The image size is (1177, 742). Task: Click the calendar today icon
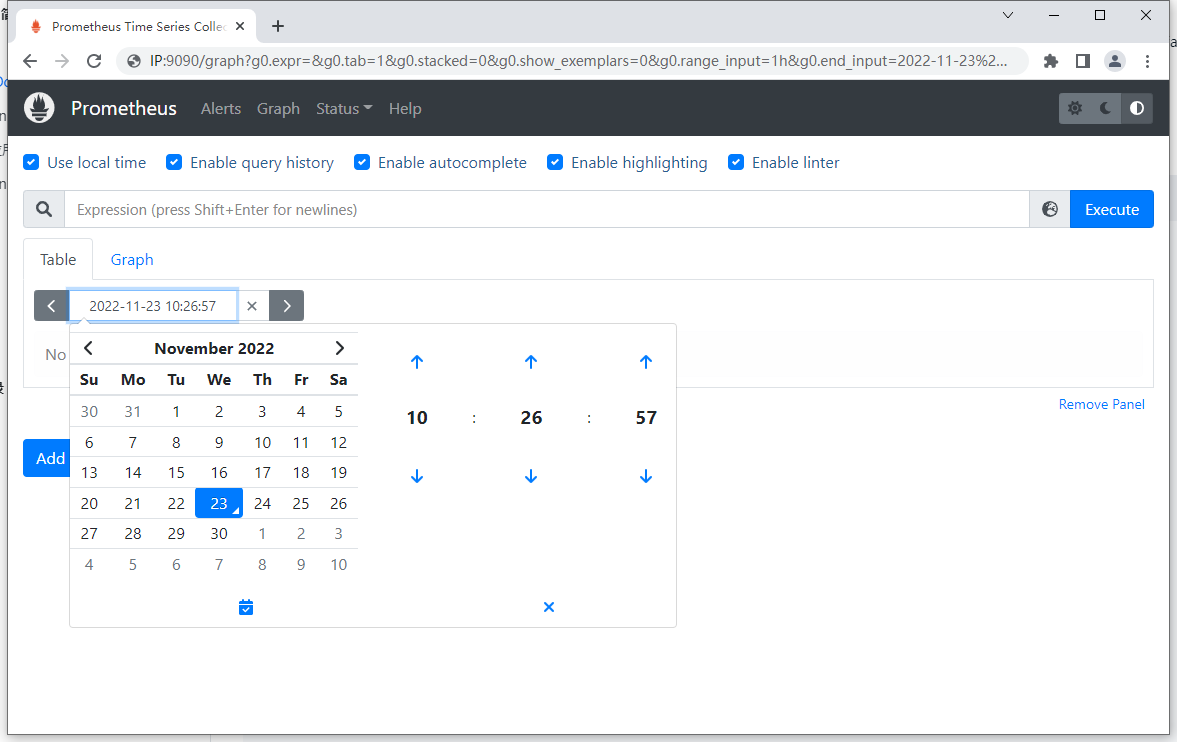pyautogui.click(x=245, y=607)
